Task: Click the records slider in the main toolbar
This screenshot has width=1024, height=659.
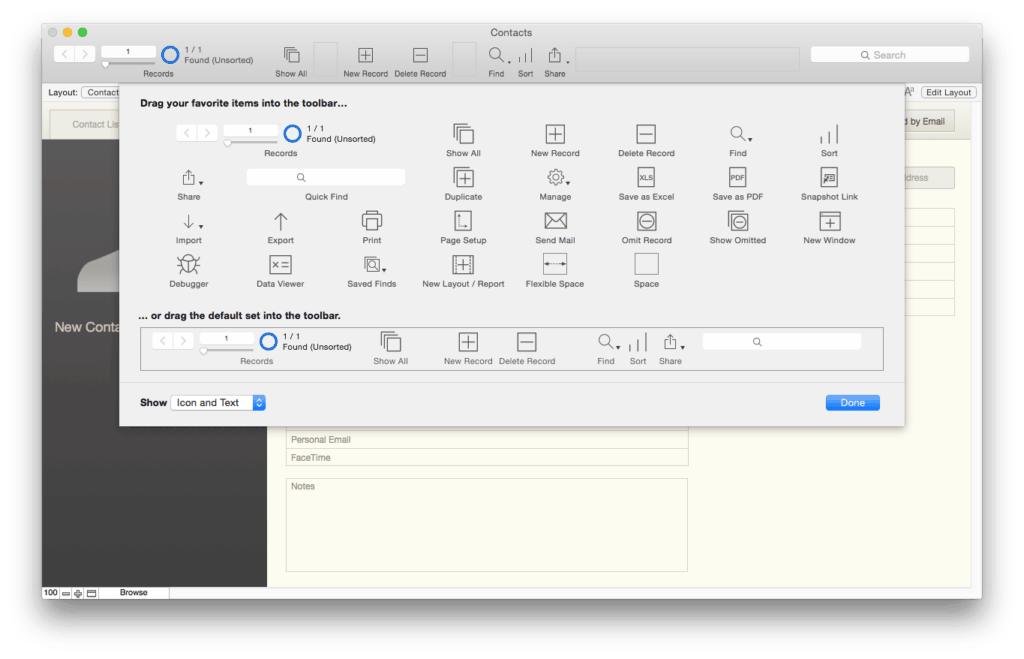Action: pyautogui.click(x=128, y=64)
